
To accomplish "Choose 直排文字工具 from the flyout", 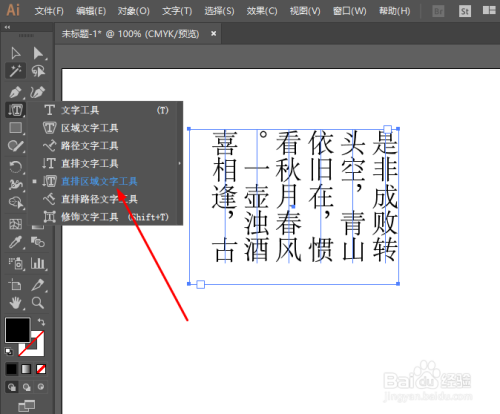I will (105, 163).
